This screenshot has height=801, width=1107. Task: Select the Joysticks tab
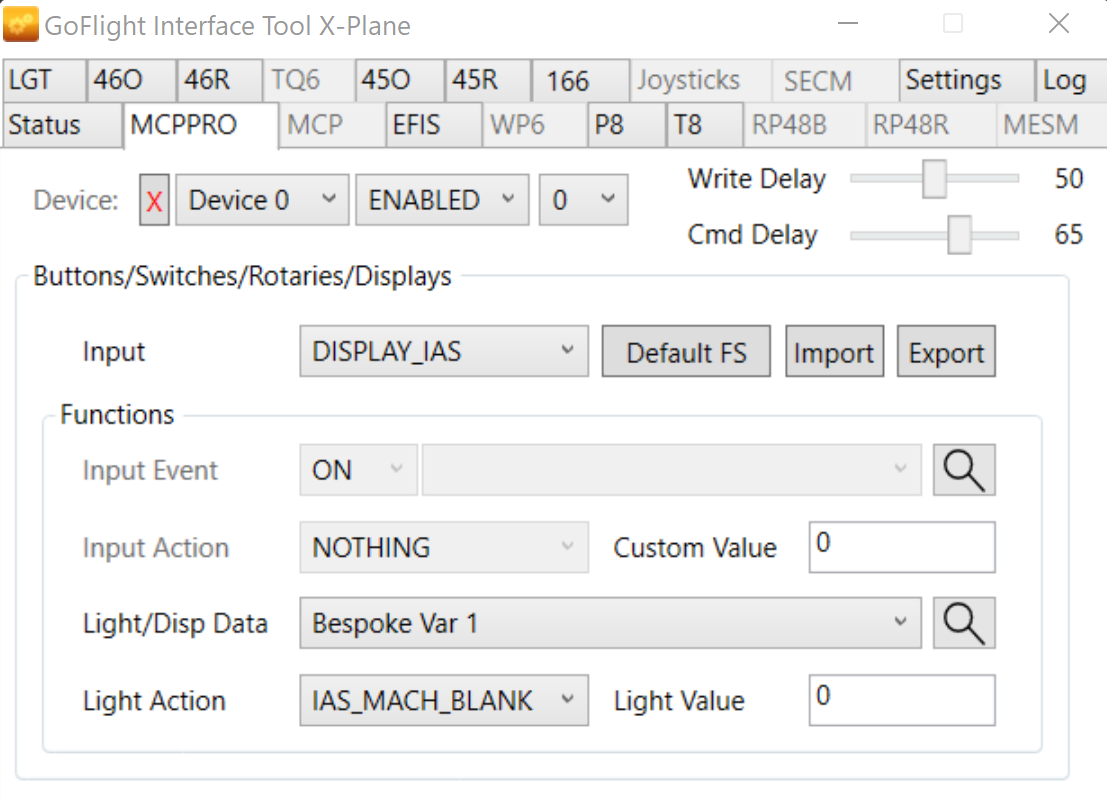[700, 80]
